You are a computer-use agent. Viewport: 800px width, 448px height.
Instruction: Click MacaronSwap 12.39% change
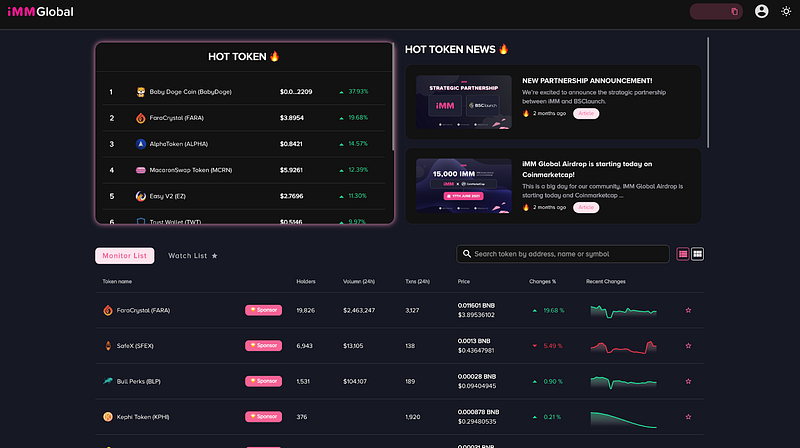(358, 170)
